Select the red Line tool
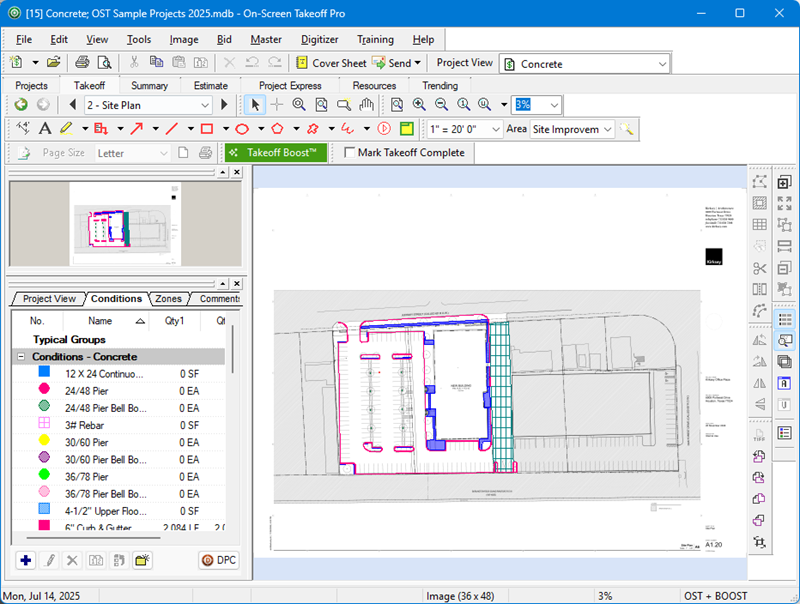 [x=172, y=129]
